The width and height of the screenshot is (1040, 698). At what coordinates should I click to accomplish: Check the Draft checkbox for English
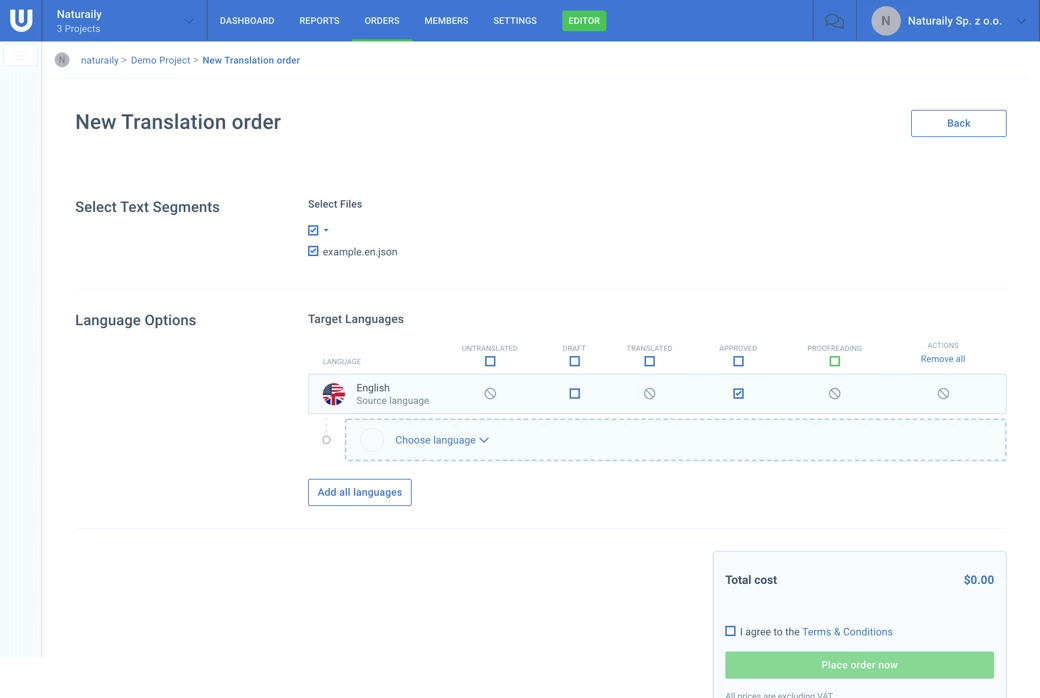click(x=574, y=393)
